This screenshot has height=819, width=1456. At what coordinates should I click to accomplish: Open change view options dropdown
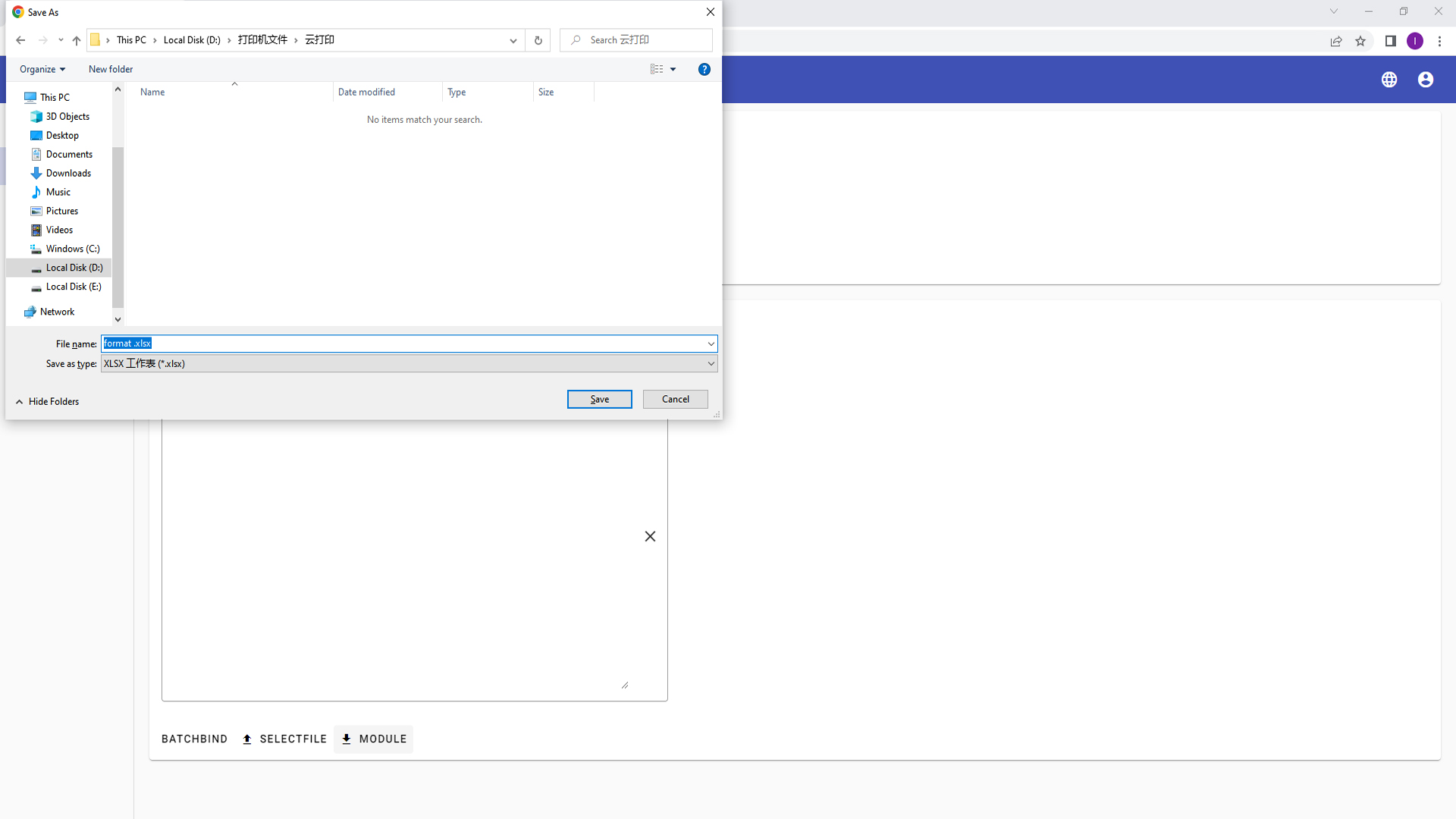[673, 69]
